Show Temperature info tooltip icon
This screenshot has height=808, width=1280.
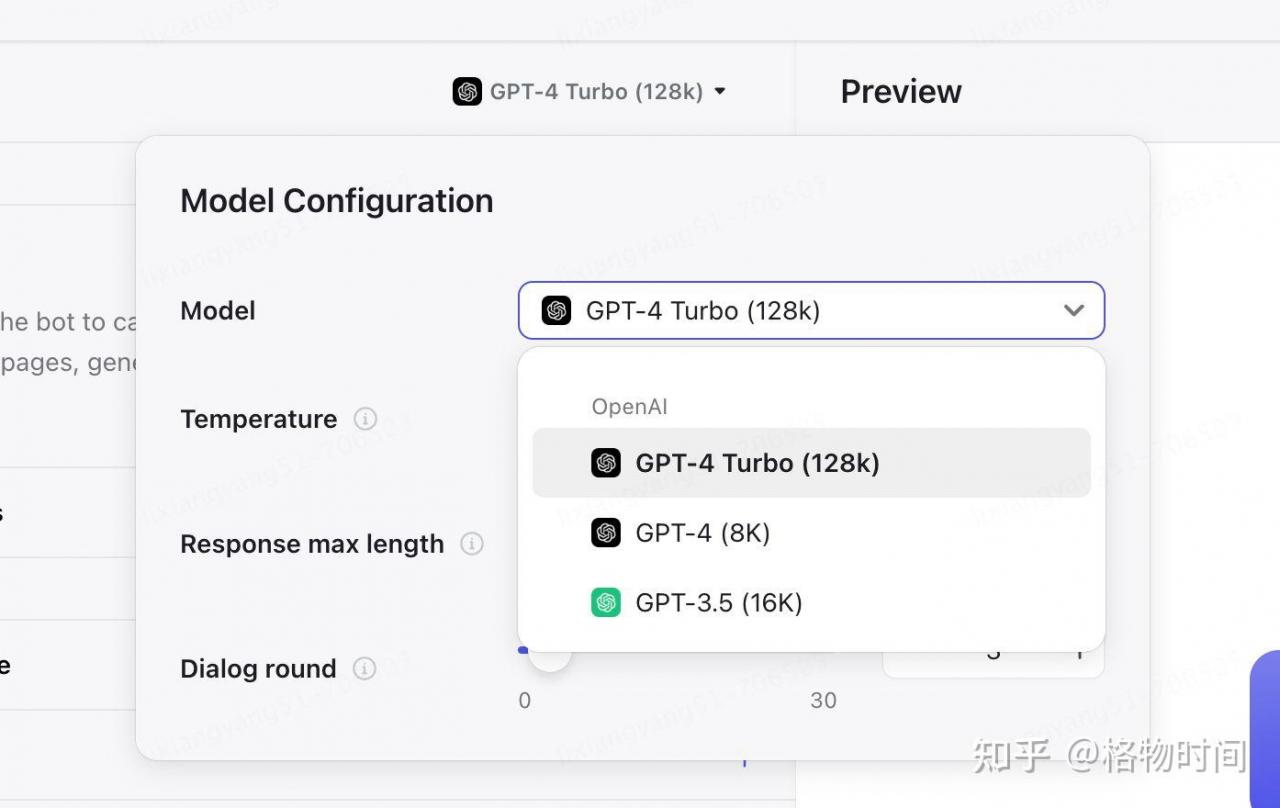366,419
